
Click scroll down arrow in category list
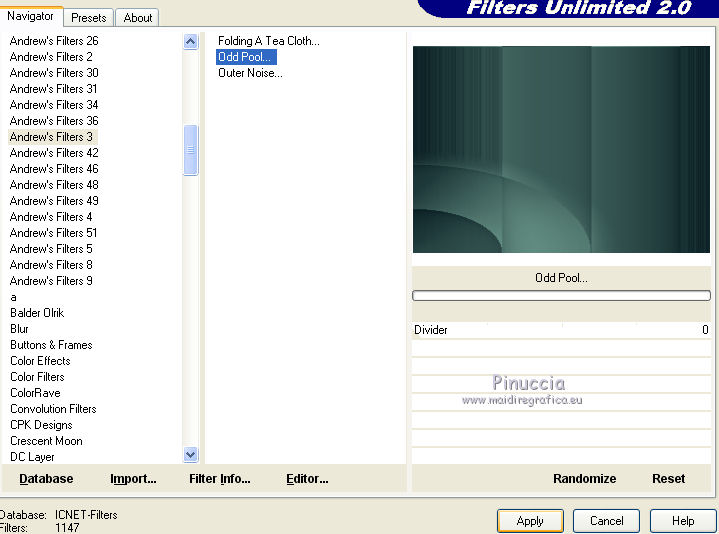click(190, 454)
